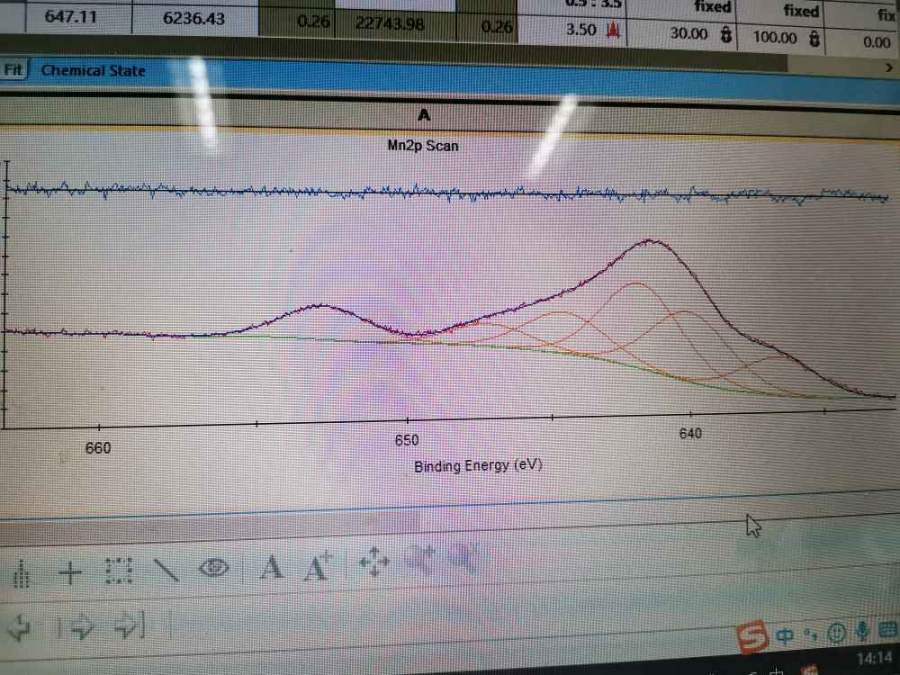This screenshot has width=900, height=675.
Task: Click the Sogou punctuation mode icon
Action: click(810, 634)
